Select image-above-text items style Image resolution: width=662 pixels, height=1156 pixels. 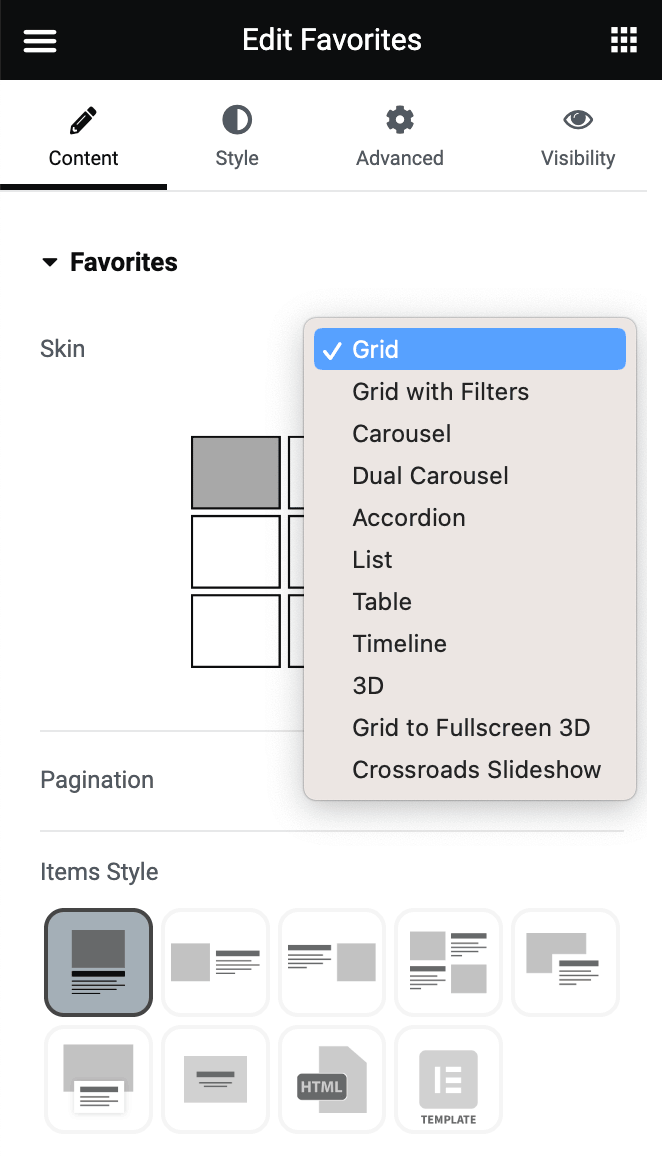(x=99, y=962)
